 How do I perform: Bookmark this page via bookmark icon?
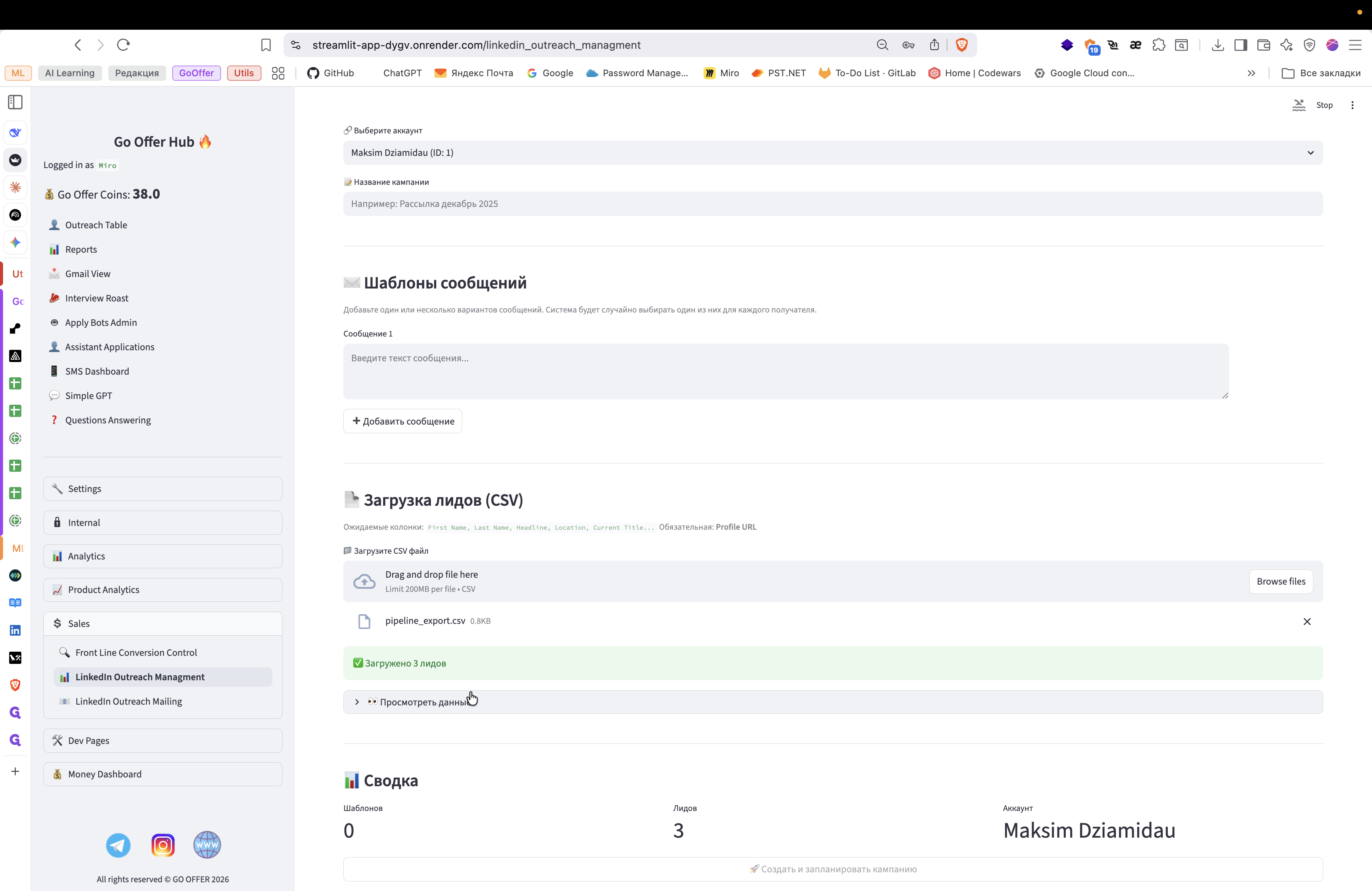coord(266,45)
